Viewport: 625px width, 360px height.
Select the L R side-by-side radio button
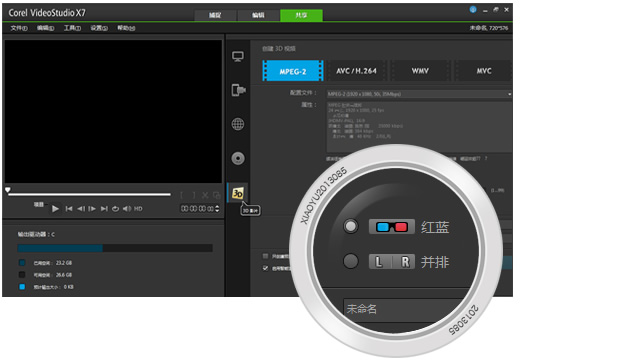pyautogui.click(x=351, y=262)
